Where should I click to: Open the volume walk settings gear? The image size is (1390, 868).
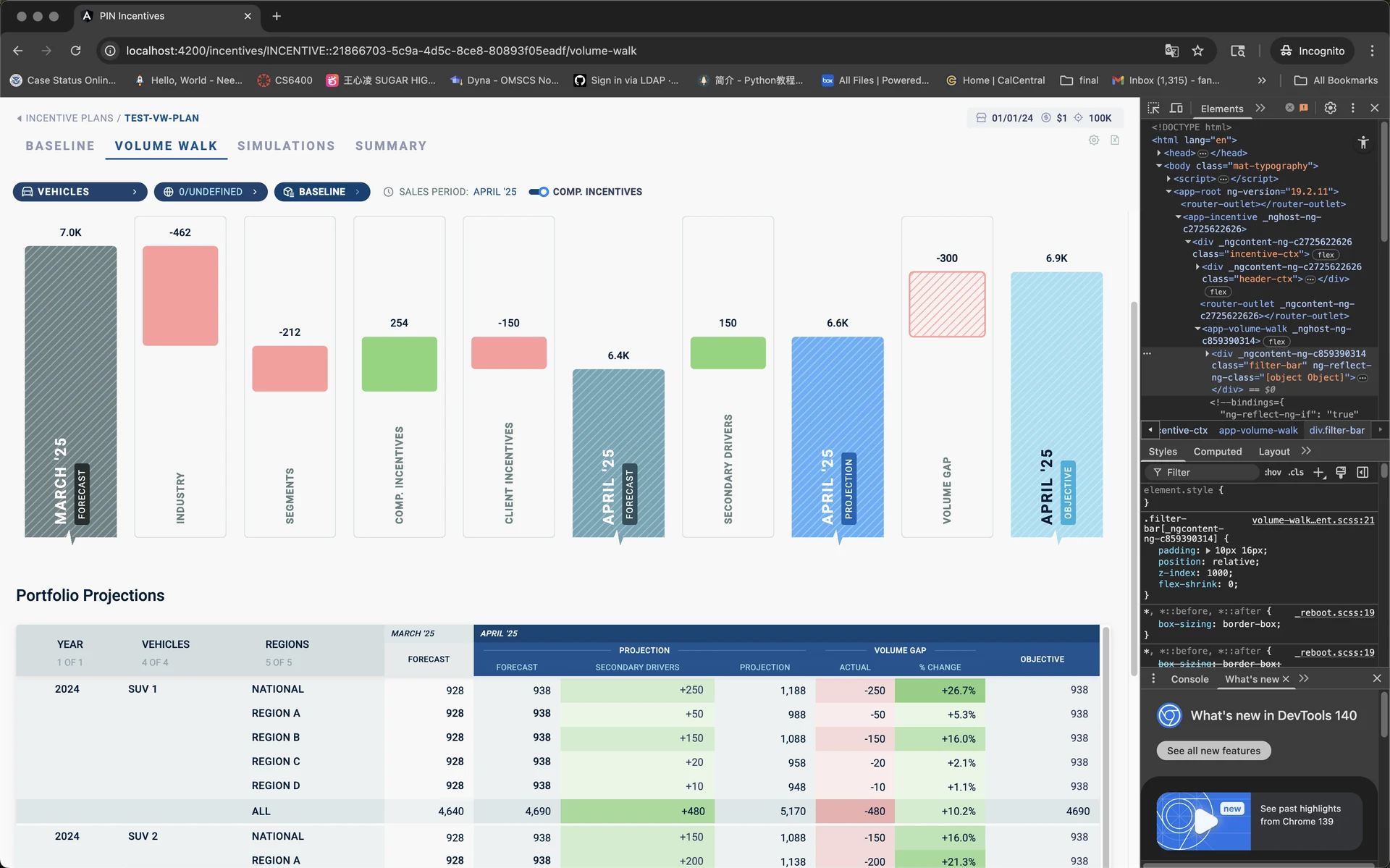tap(1094, 140)
